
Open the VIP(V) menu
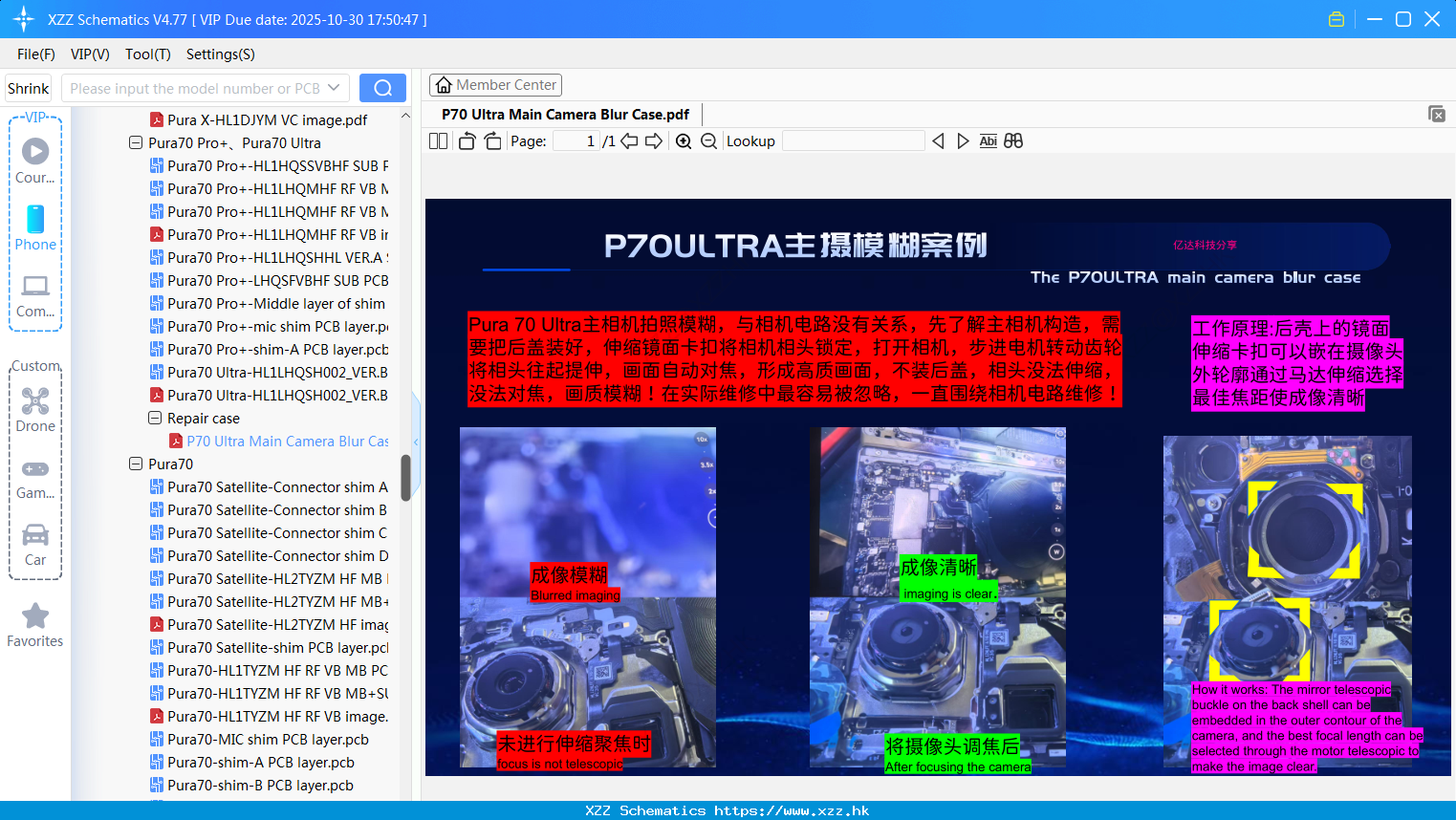pyautogui.click(x=90, y=54)
